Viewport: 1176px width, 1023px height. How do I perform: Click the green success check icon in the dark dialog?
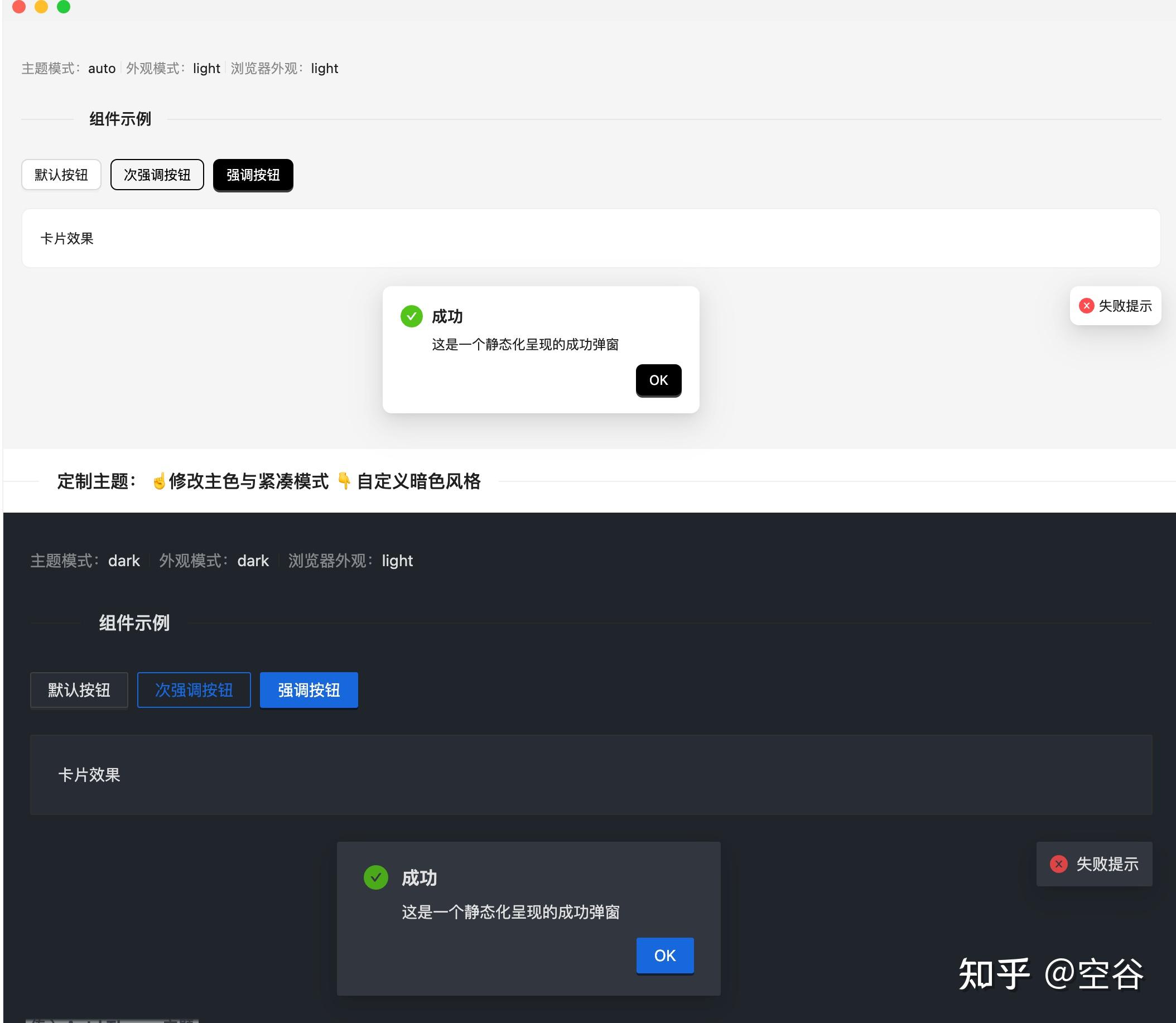coord(376,879)
